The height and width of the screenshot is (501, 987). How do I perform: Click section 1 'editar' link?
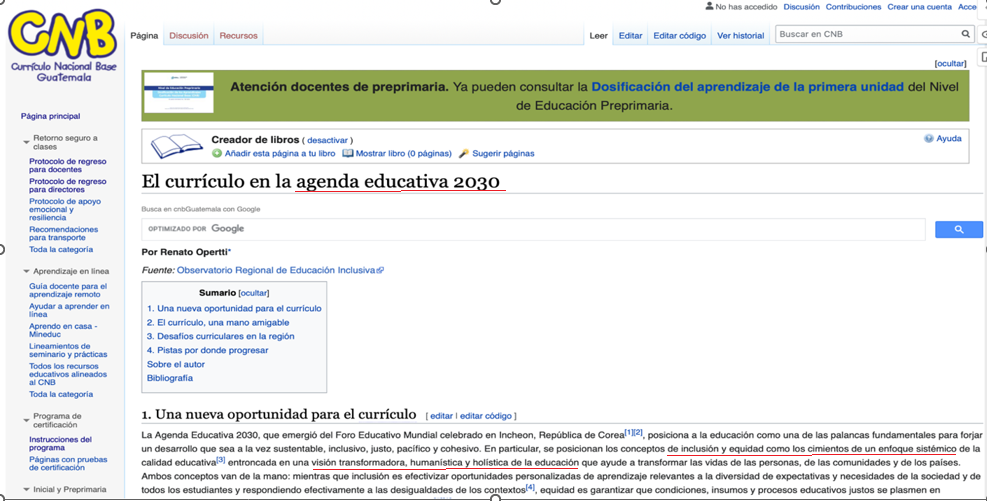441,416
